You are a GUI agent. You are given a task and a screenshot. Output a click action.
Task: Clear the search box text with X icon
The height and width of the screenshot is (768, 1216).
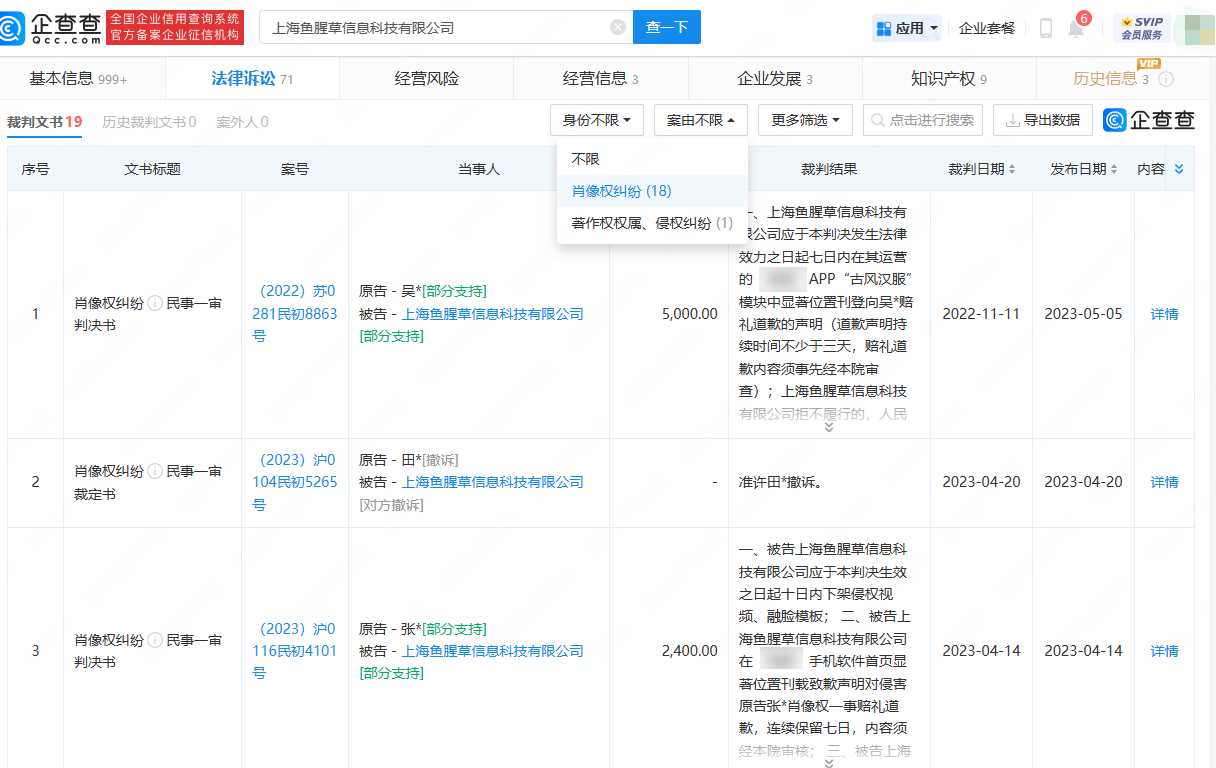(x=618, y=27)
